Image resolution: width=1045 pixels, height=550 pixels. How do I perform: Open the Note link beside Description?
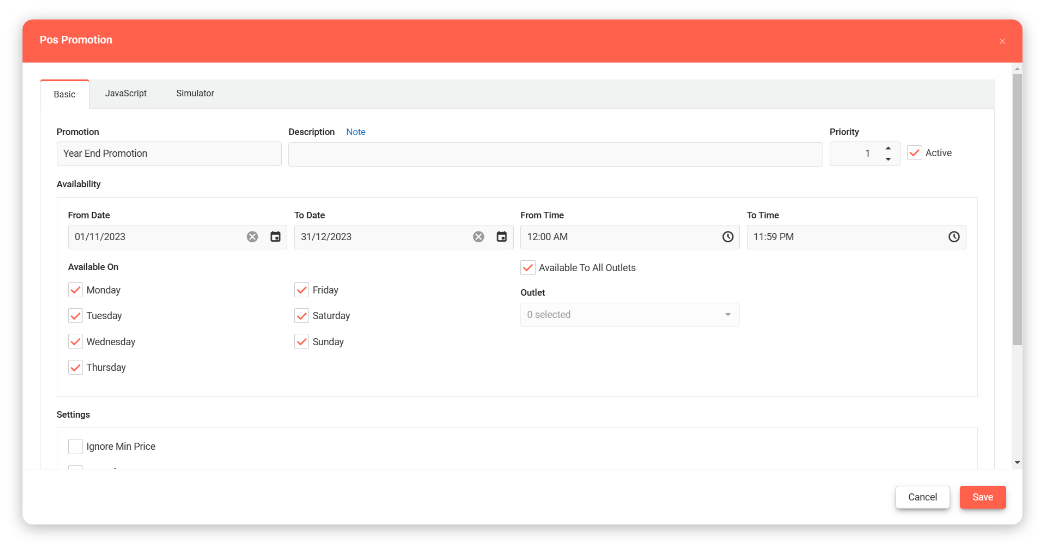pyautogui.click(x=356, y=132)
